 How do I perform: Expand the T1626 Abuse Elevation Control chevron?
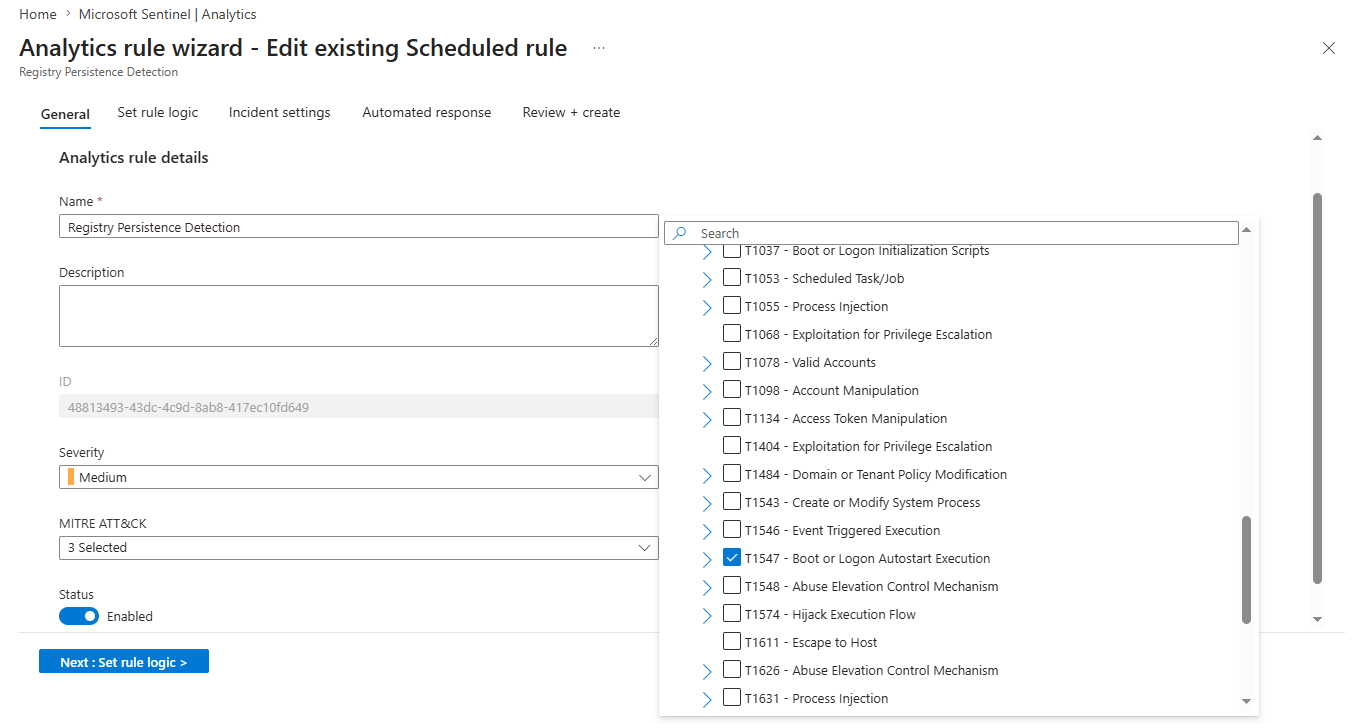[707, 671]
